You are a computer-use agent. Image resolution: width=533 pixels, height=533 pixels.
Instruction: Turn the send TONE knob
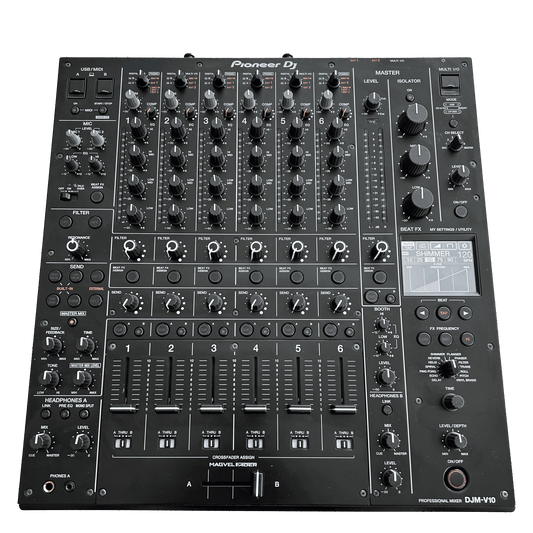click(50, 378)
